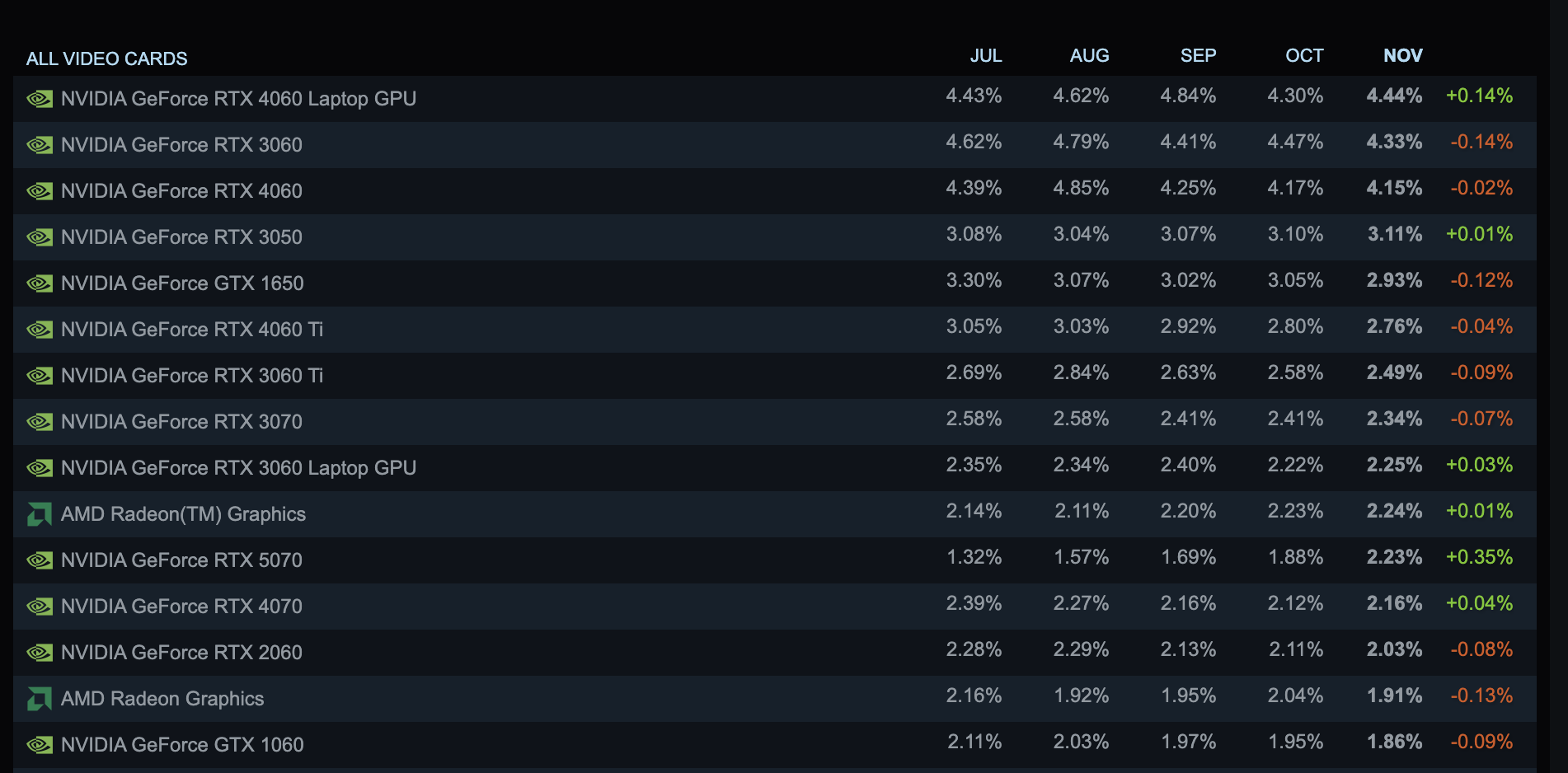Click NVIDIA icon next to RTX 5070
Screen dimensions: 1568x773
tap(40, 560)
